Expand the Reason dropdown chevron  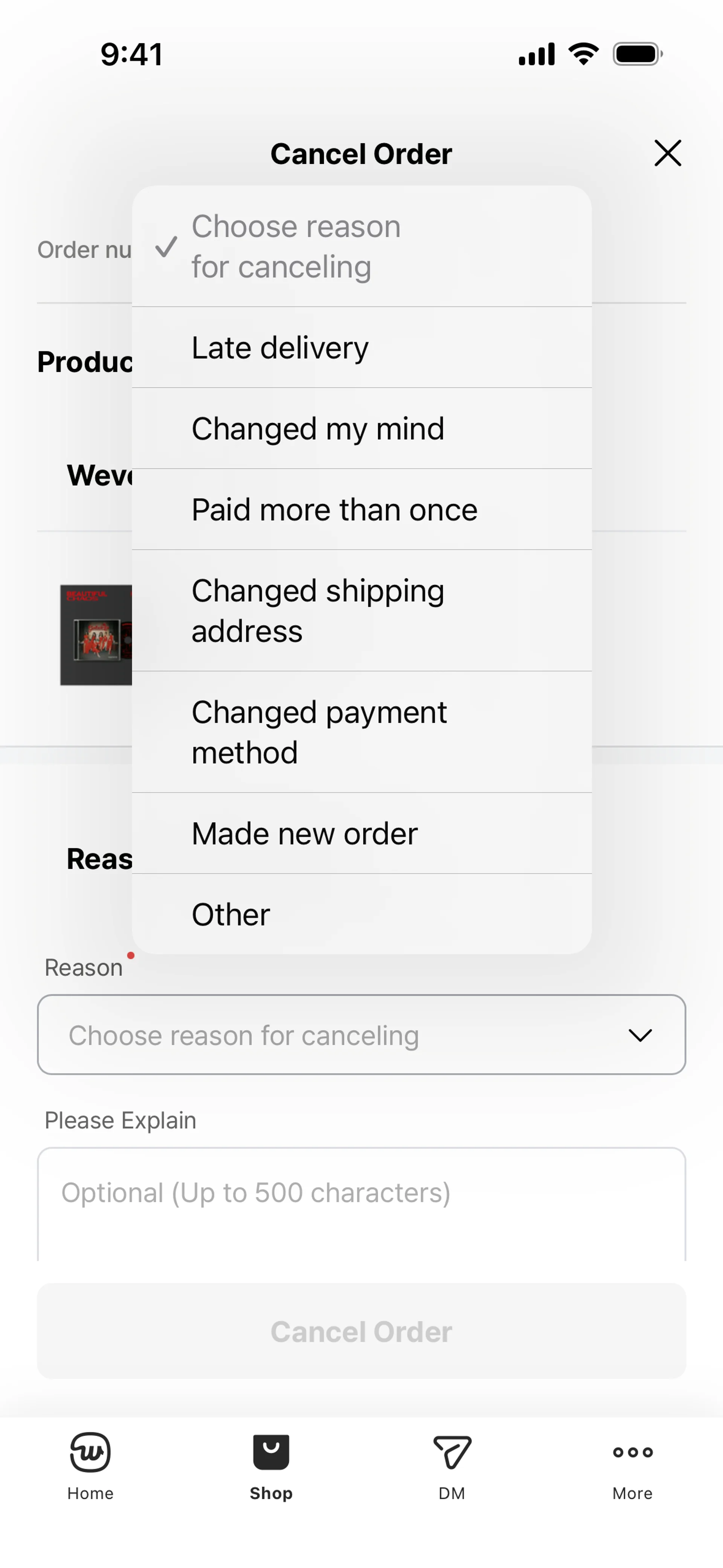pyautogui.click(x=640, y=1035)
